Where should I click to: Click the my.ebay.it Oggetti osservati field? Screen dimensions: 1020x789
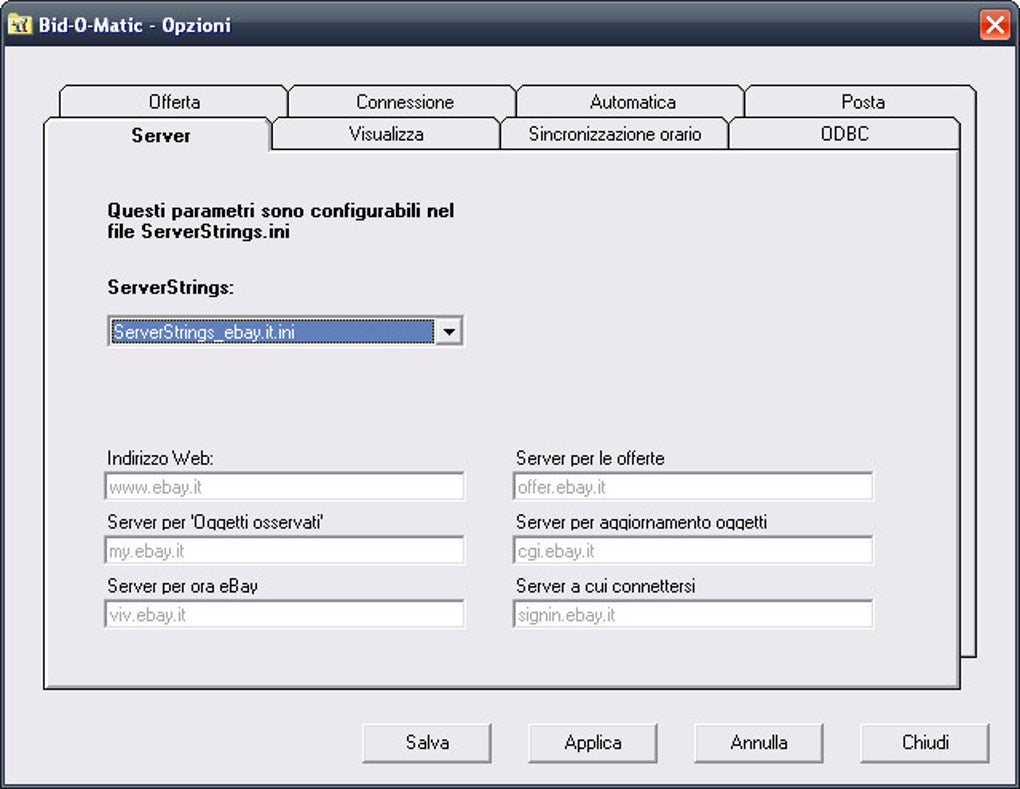click(x=284, y=550)
